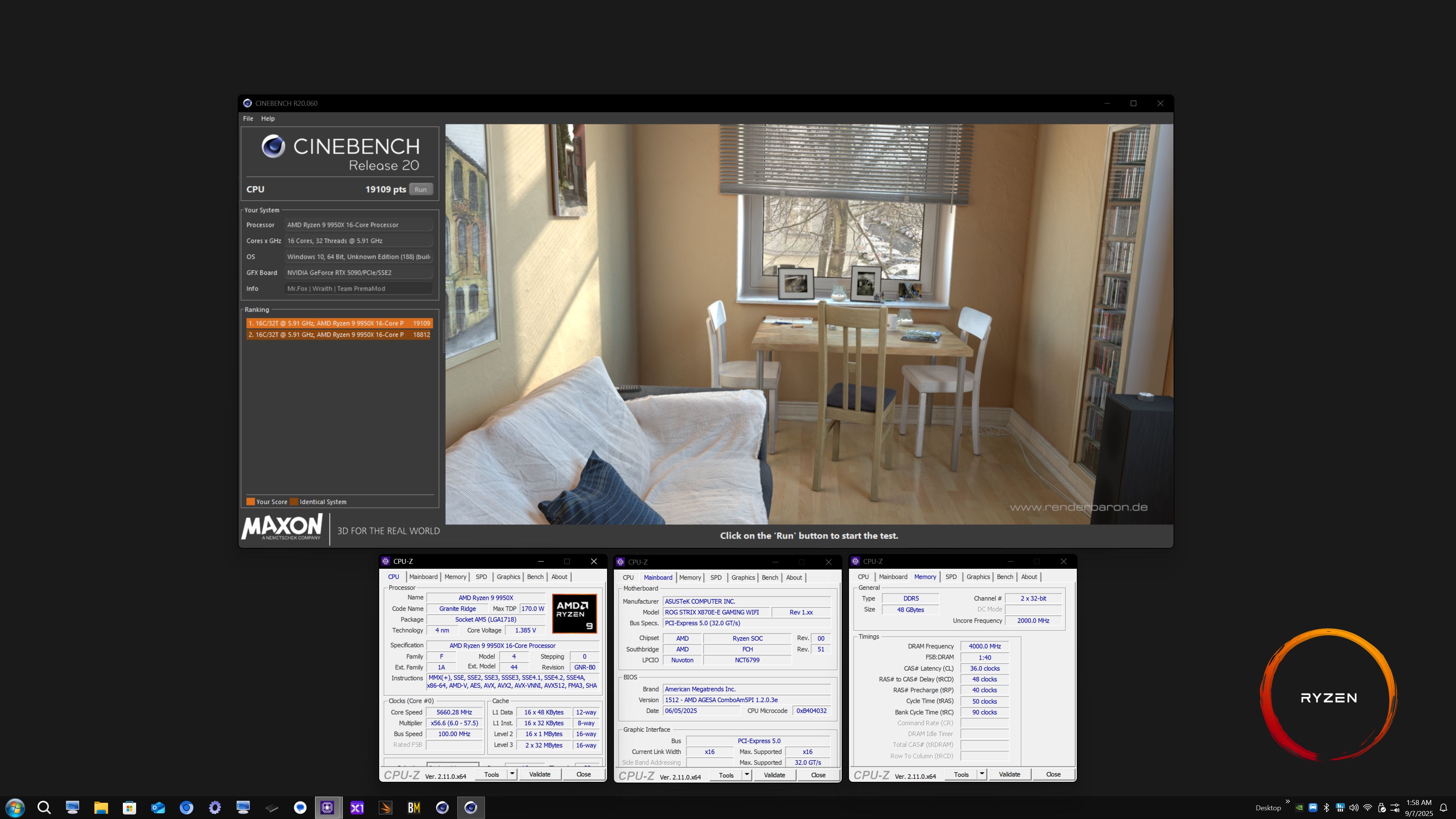Viewport: 1456px width, 819px height.
Task: Open the blue Chromium browser taskbar icon
Action: [x=187, y=807]
